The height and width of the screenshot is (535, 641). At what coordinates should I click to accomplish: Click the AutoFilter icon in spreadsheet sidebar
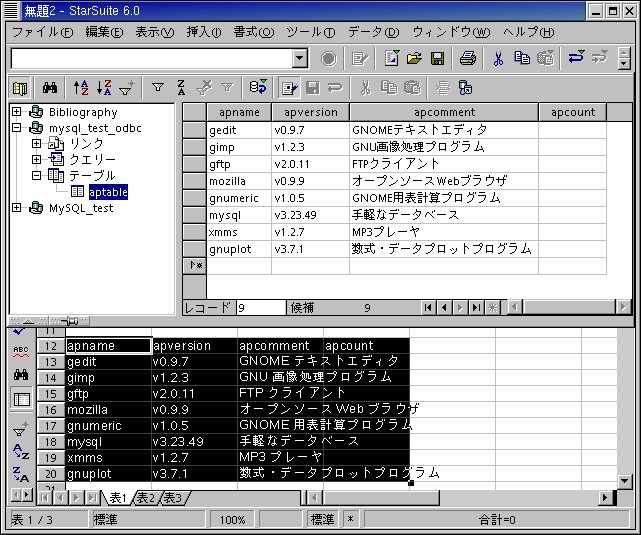[21, 430]
